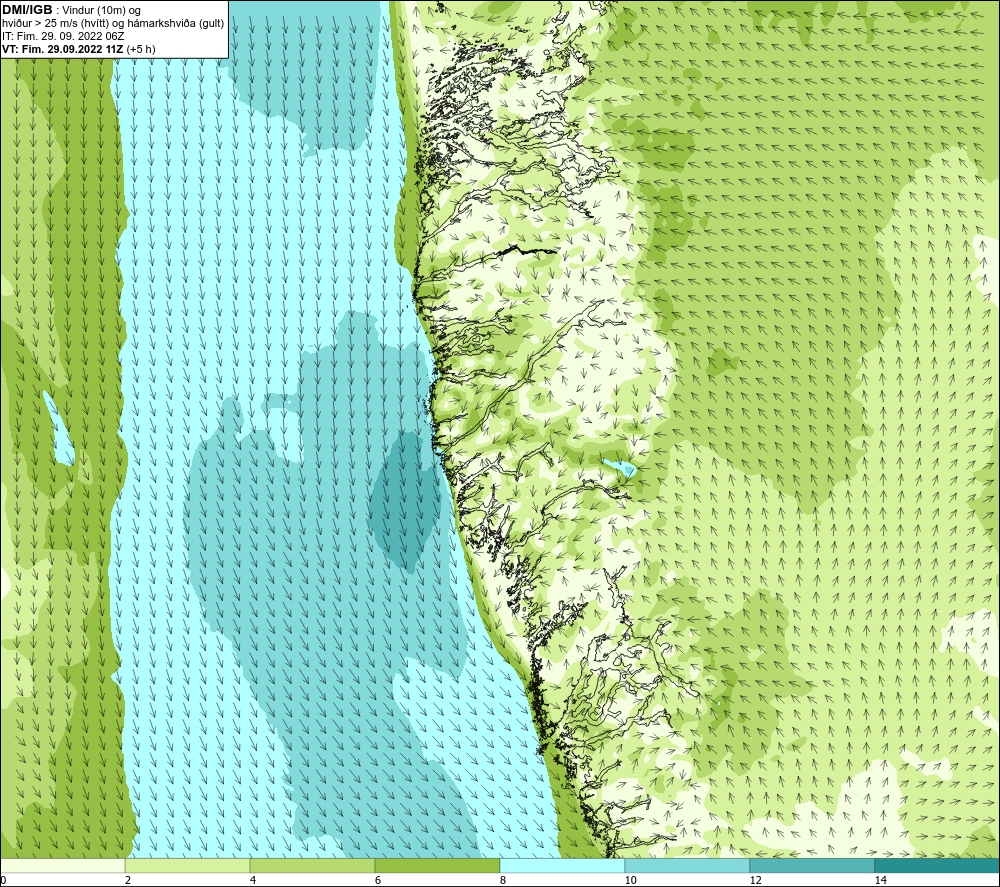Viewport: 1000px width, 887px height.
Task: Click the legend label "10"
Action: coord(630,881)
